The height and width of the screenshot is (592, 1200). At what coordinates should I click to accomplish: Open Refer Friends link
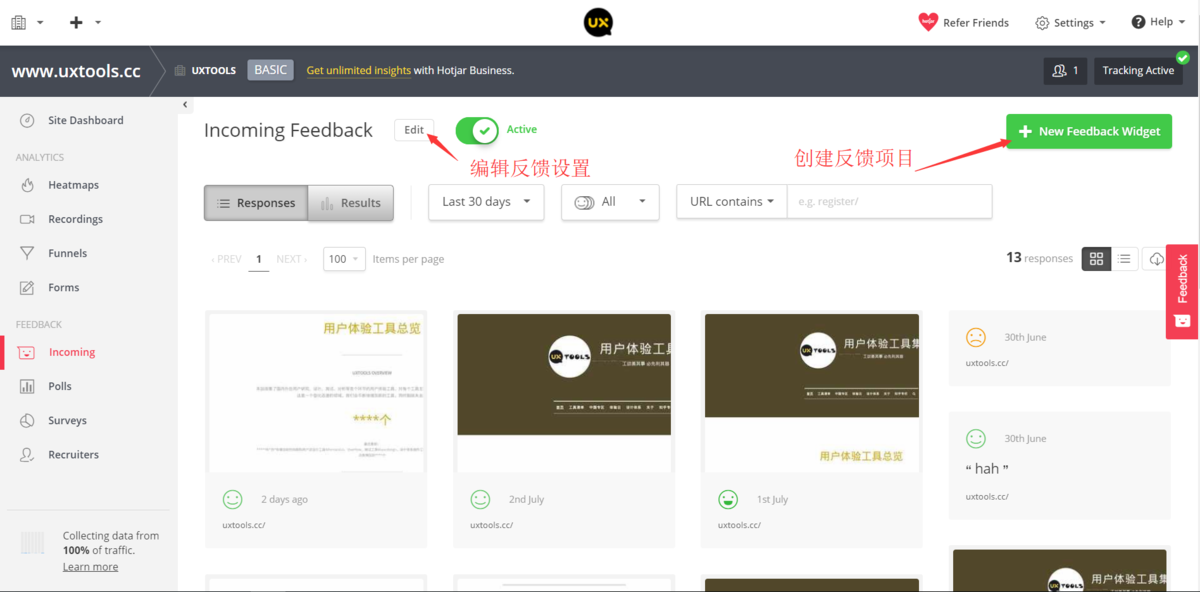[975, 23]
